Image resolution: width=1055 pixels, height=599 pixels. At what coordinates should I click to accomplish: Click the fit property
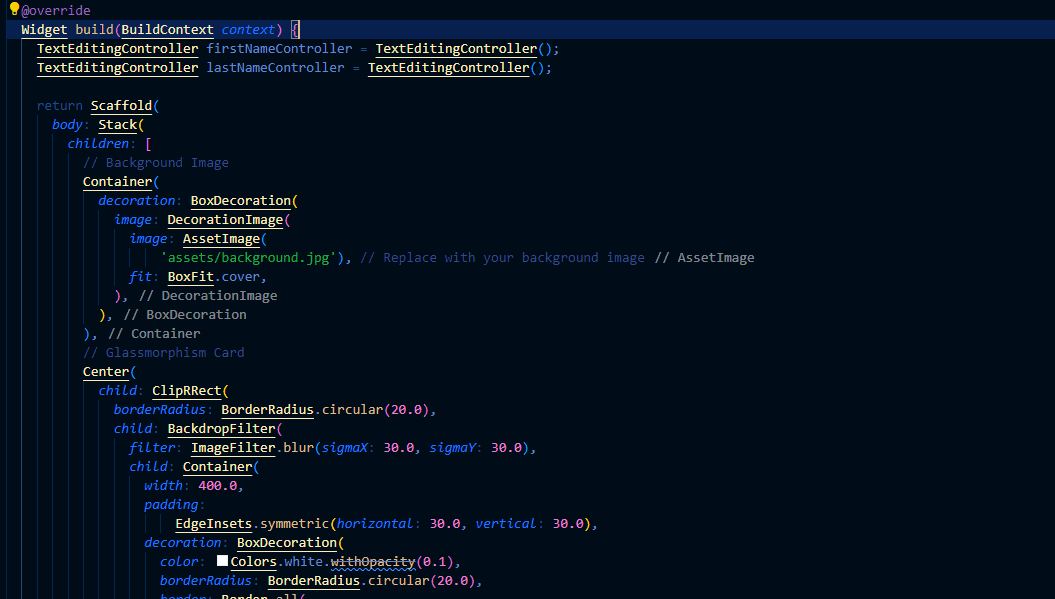tap(141, 277)
